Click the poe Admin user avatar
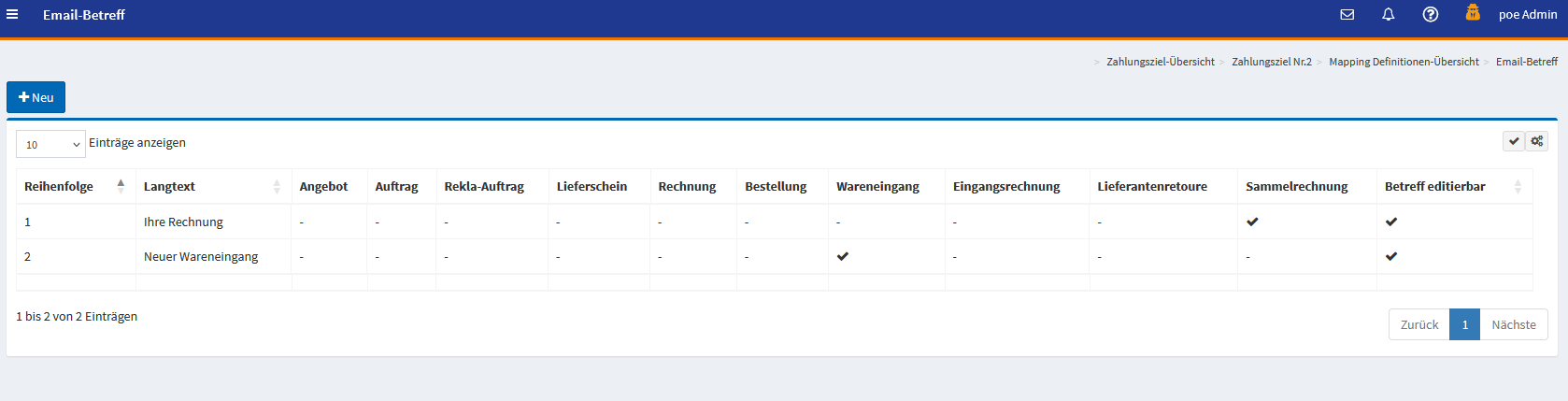 coord(1473,13)
